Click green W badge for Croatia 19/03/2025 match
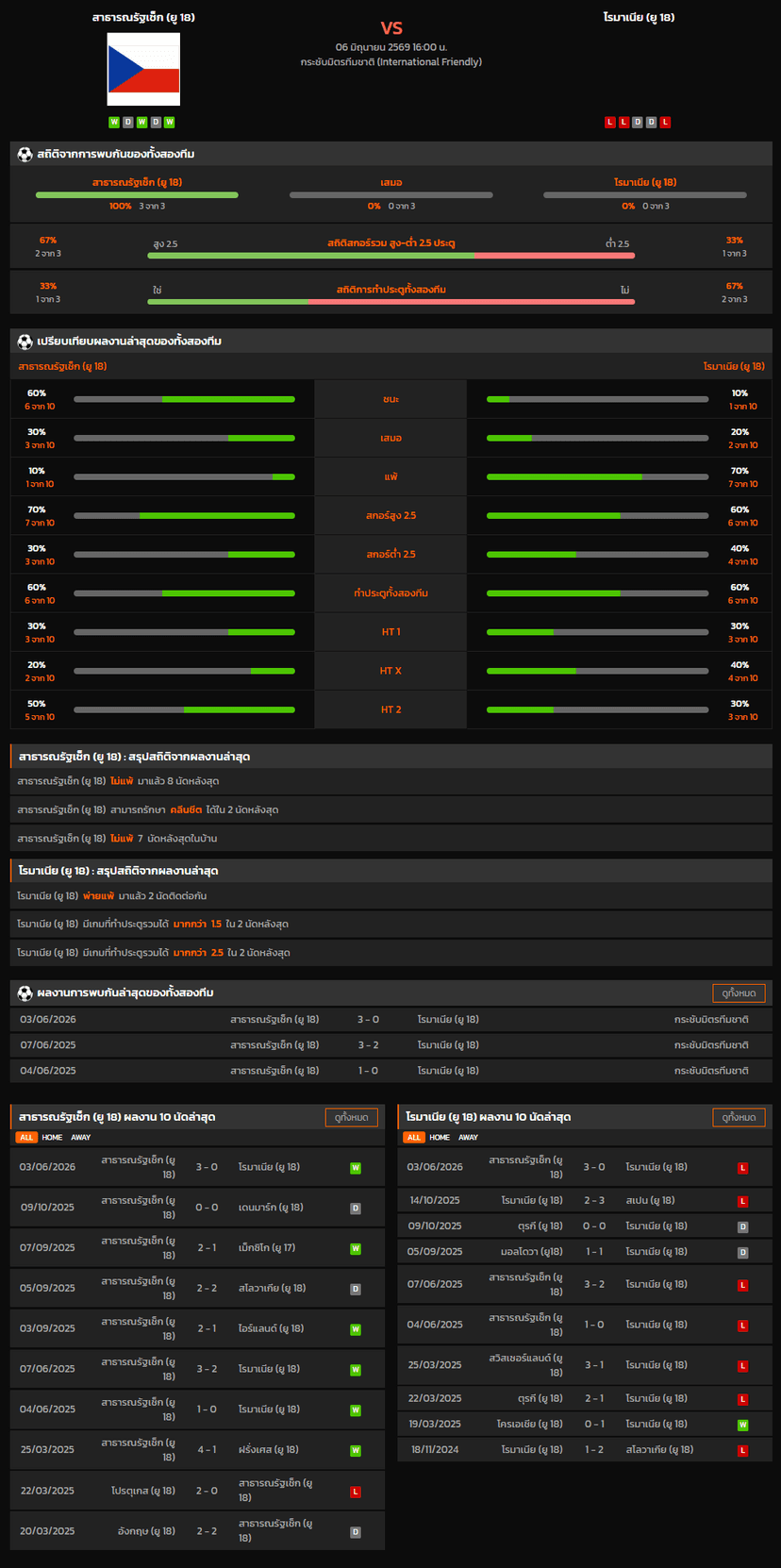This screenshot has width=781, height=1568. [743, 1425]
